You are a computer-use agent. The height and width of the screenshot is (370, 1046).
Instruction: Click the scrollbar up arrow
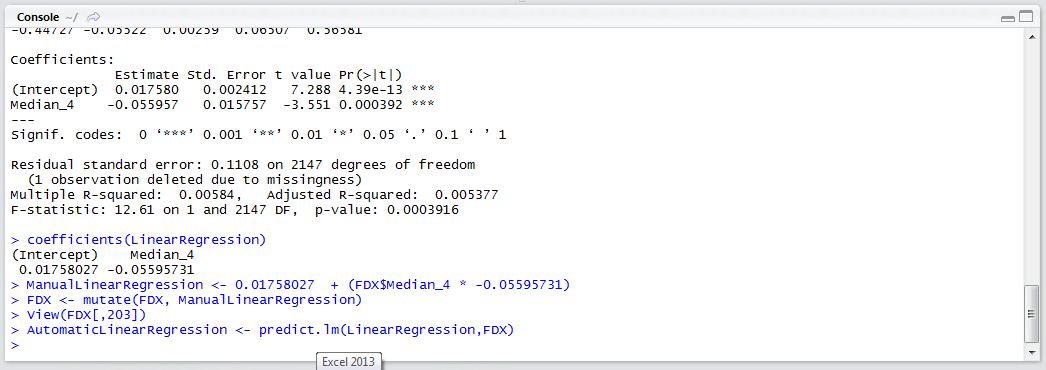1031,36
